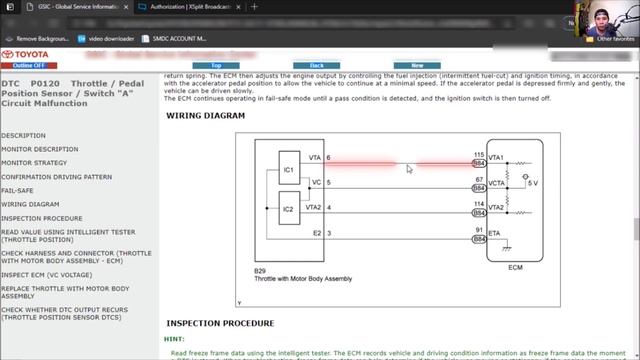Click the browser sidebar icon left of tabs
Image resolution: width=640 pixels, height=360 pixels.
coord(10,7)
